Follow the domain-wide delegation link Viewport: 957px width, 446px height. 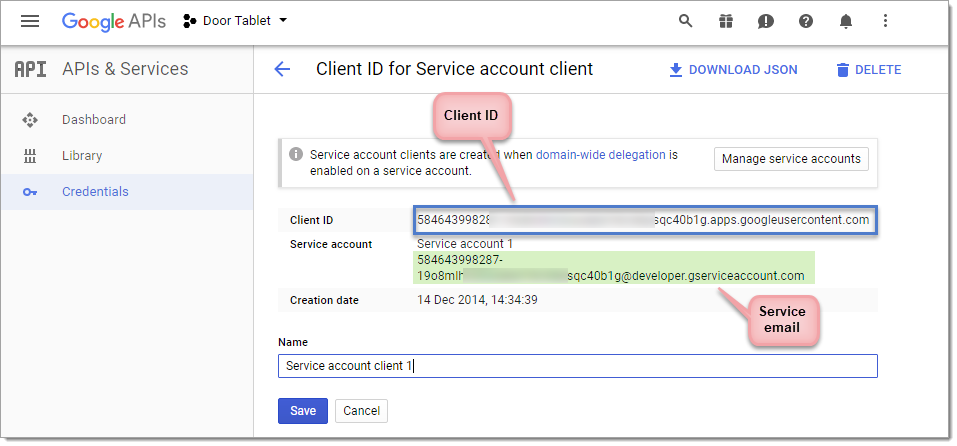pyautogui.click(x=601, y=155)
